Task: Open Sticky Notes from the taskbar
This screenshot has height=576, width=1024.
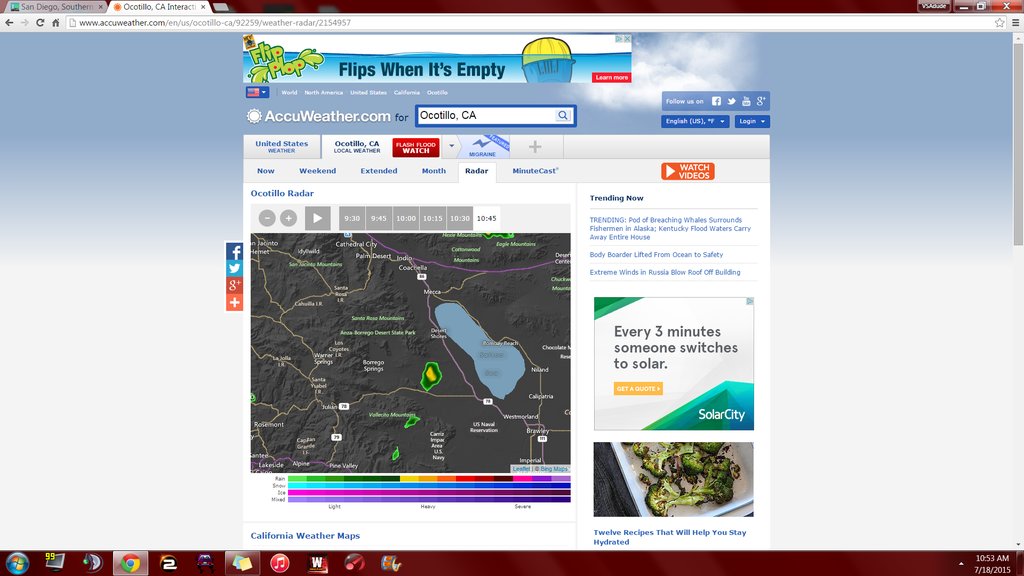Action: [x=242, y=563]
